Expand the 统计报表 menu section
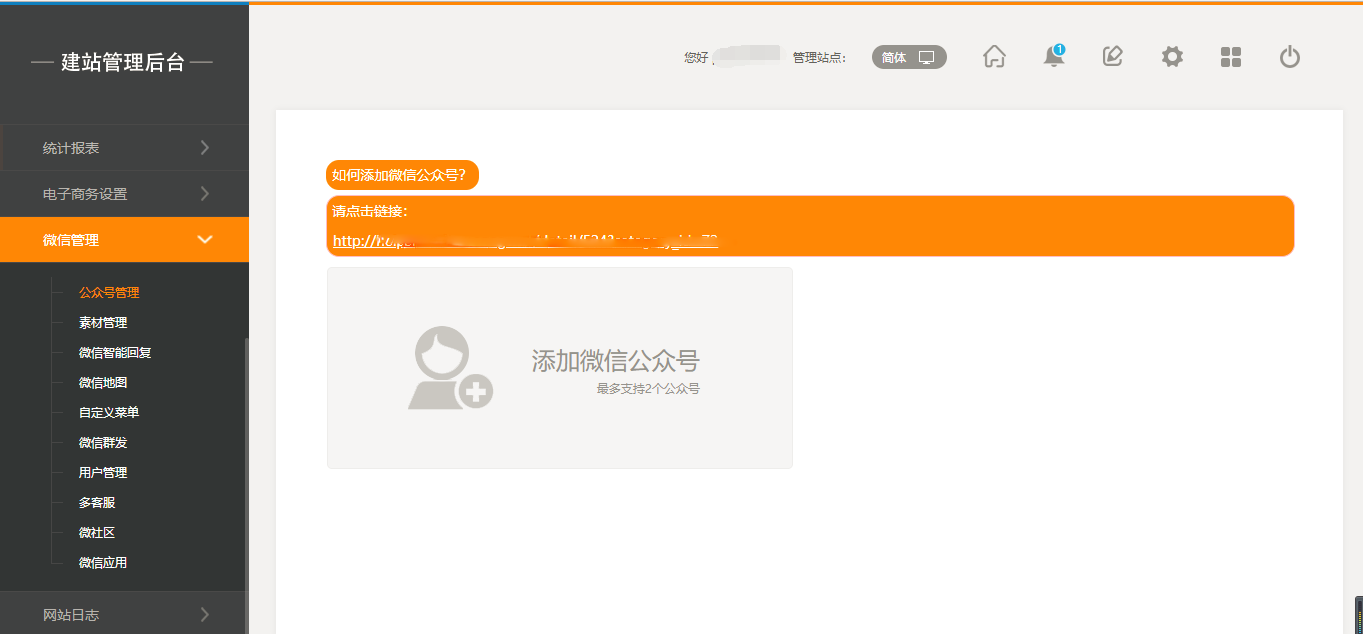 124,148
